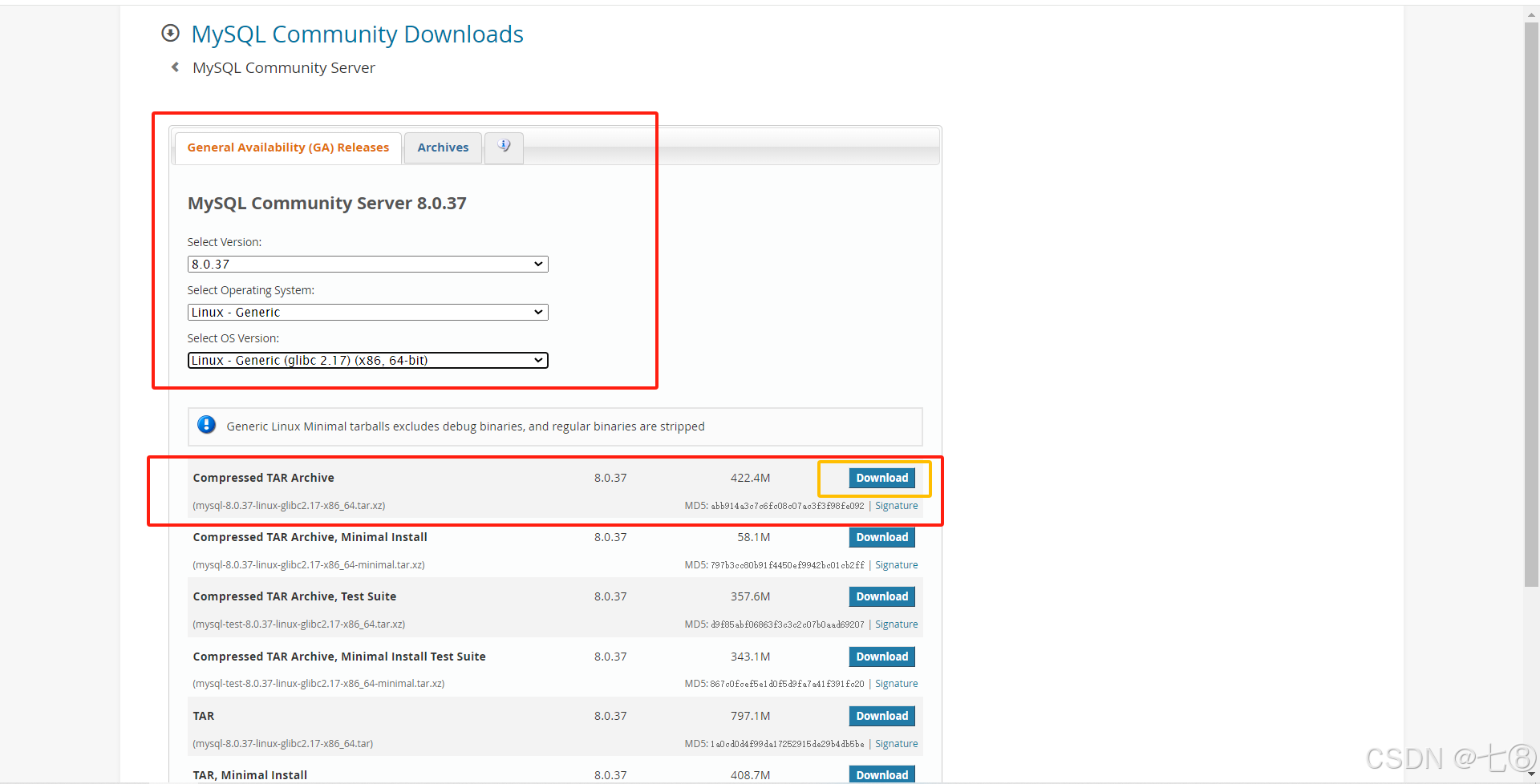Go back to MySQL Community Server link
This screenshot has width=1540, height=784.
284,68
